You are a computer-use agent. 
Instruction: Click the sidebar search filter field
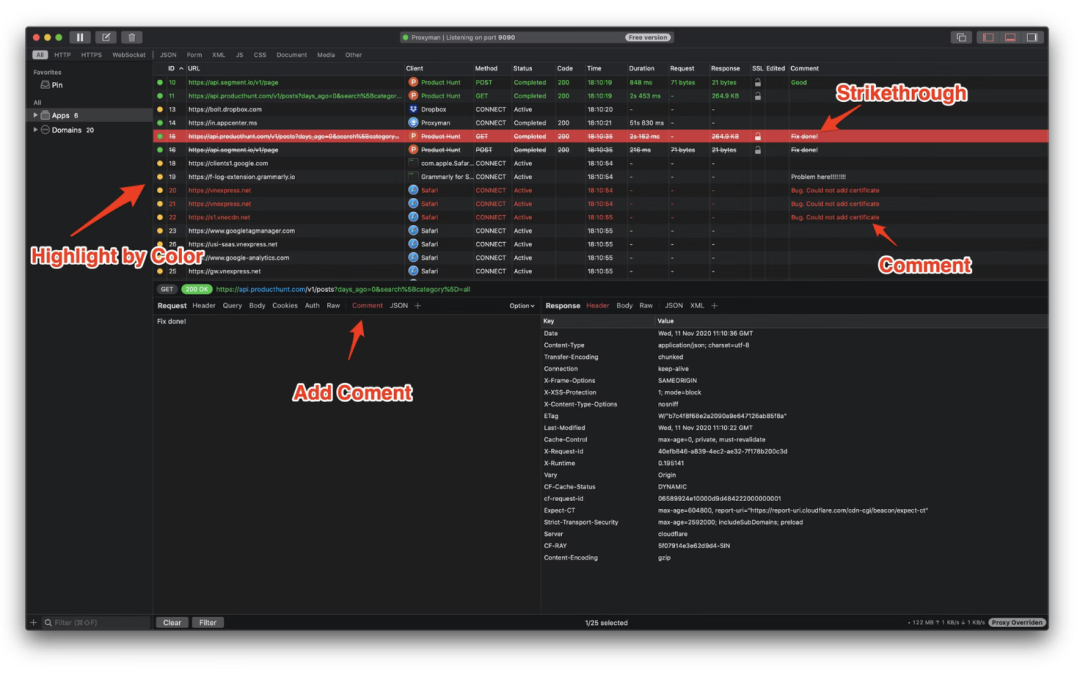[x=96, y=623]
